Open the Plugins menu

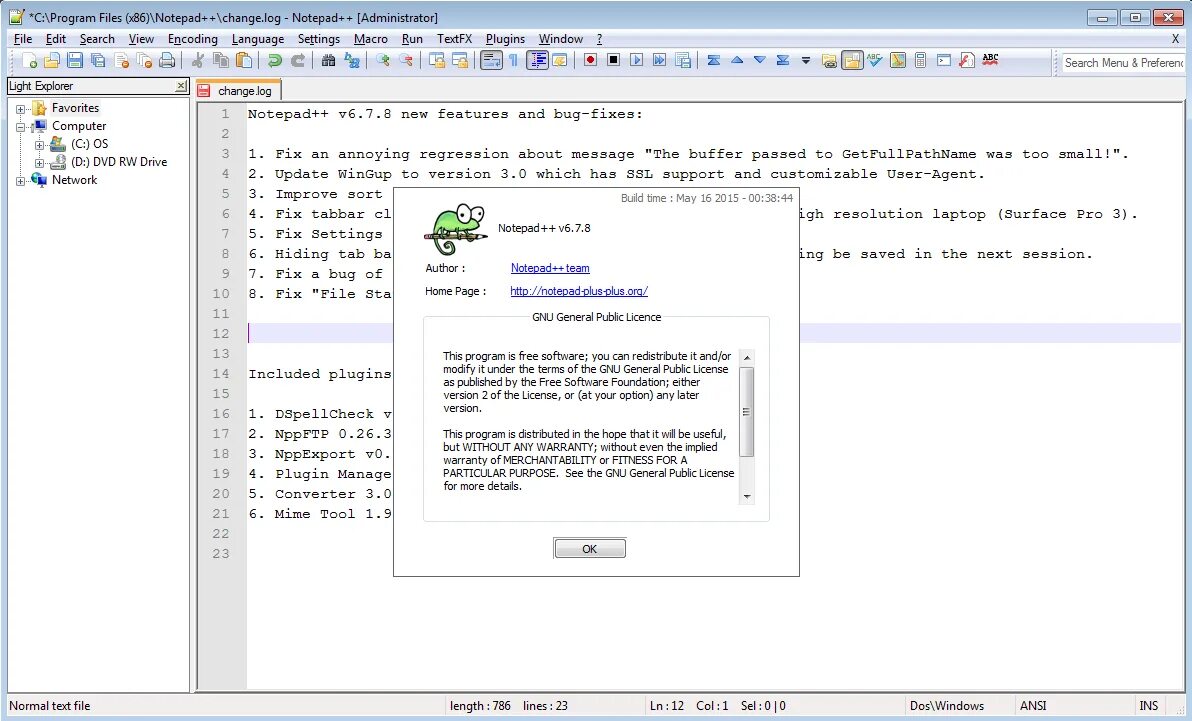tap(505, 39)
